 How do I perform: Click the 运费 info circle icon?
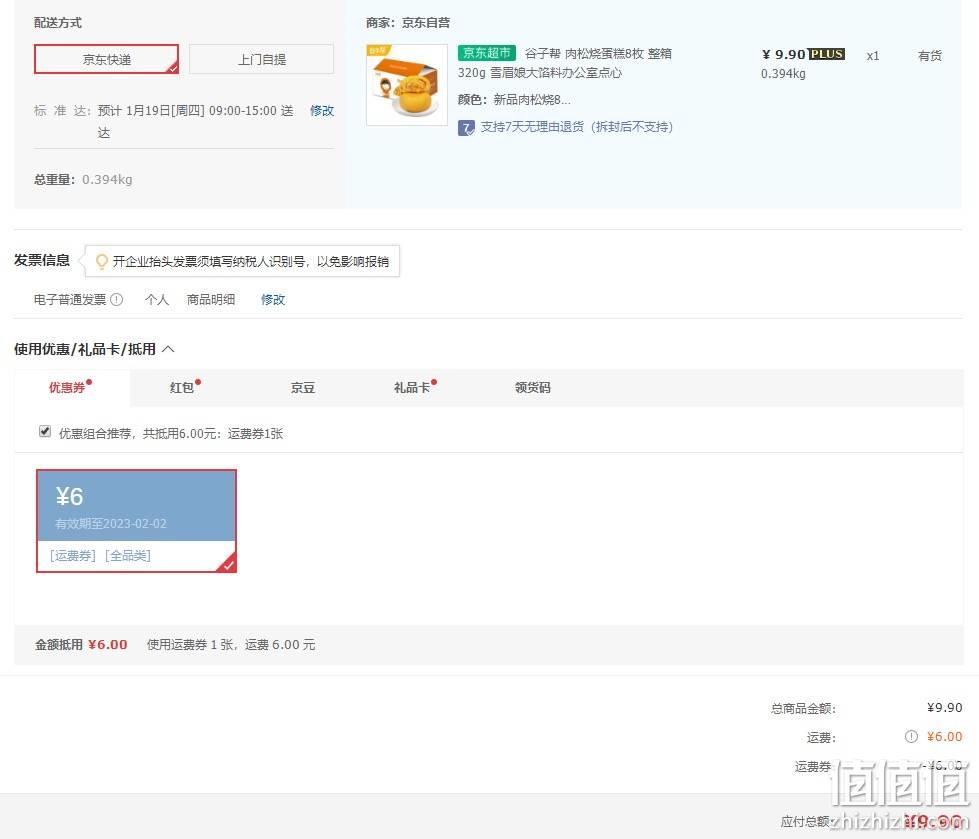click(911, 737)
